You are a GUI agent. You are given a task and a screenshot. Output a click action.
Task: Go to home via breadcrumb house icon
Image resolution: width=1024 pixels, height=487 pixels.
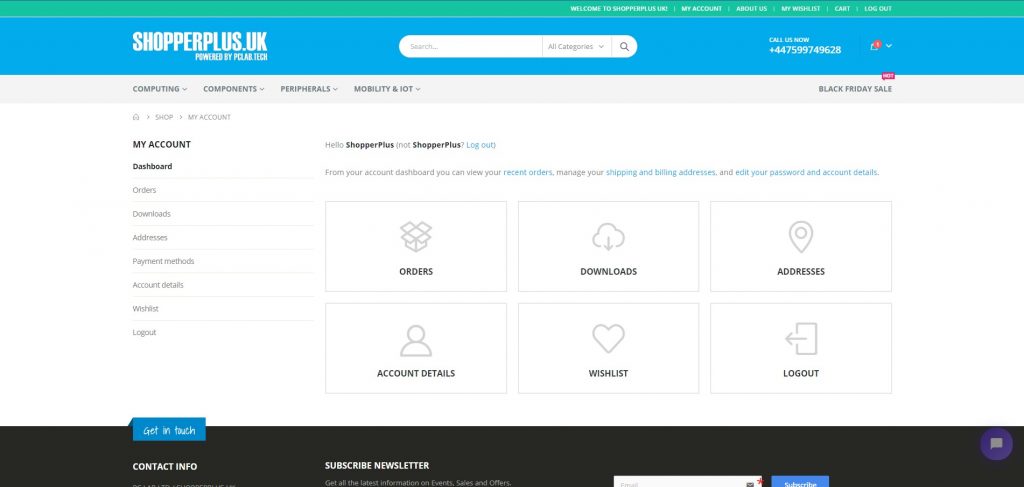coord(136,118)
